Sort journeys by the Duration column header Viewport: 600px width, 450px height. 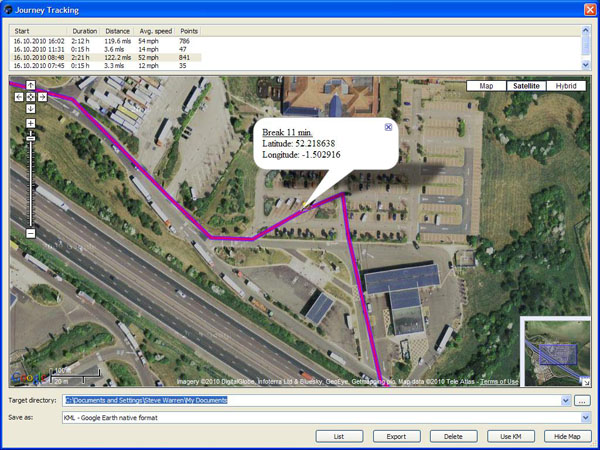click(x=84, y=31)
